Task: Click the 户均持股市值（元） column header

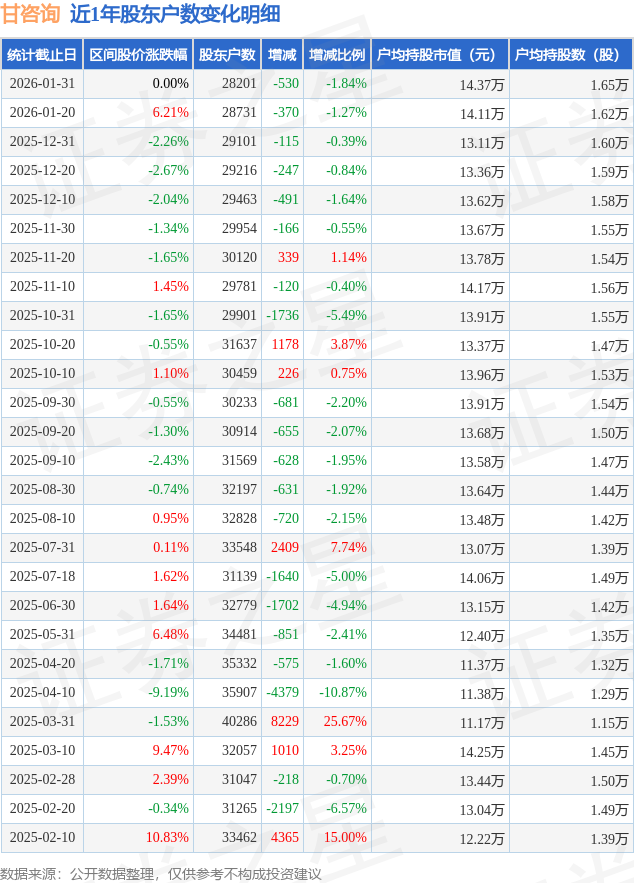Action: 439,55
